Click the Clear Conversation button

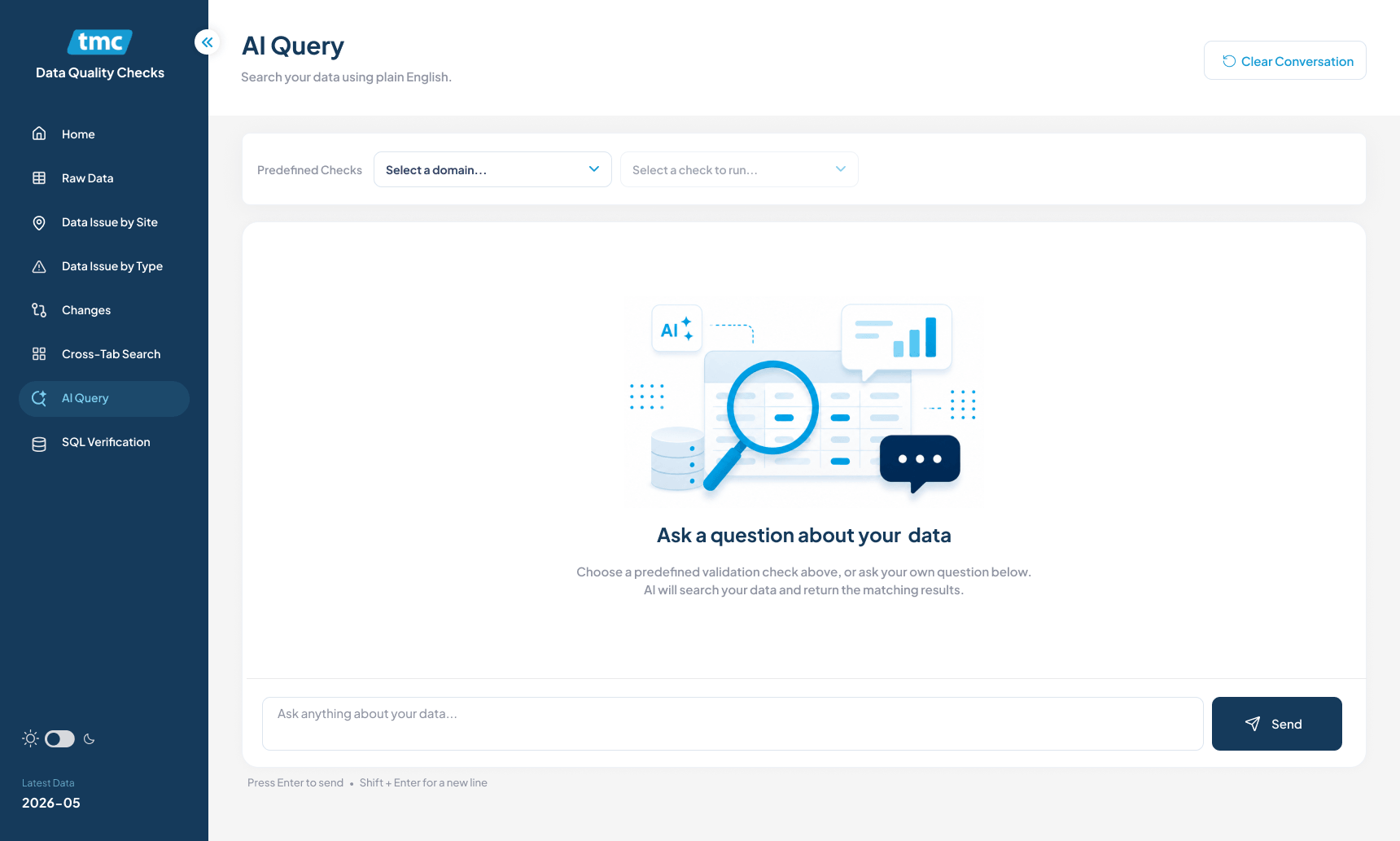1285,60
